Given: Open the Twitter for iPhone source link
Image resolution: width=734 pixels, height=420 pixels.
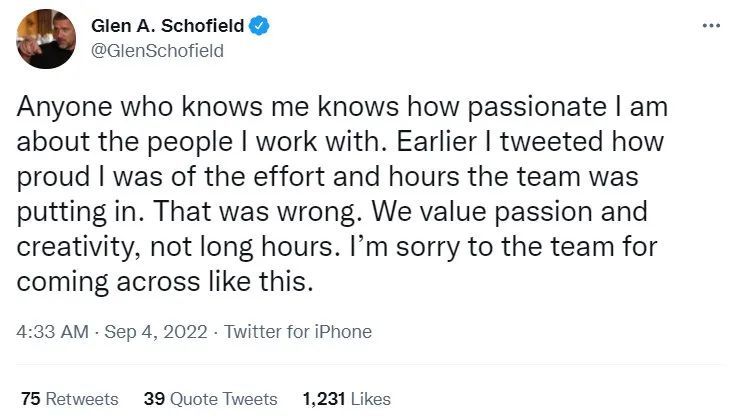Looking at the screenshot, I should click(297, 333).
